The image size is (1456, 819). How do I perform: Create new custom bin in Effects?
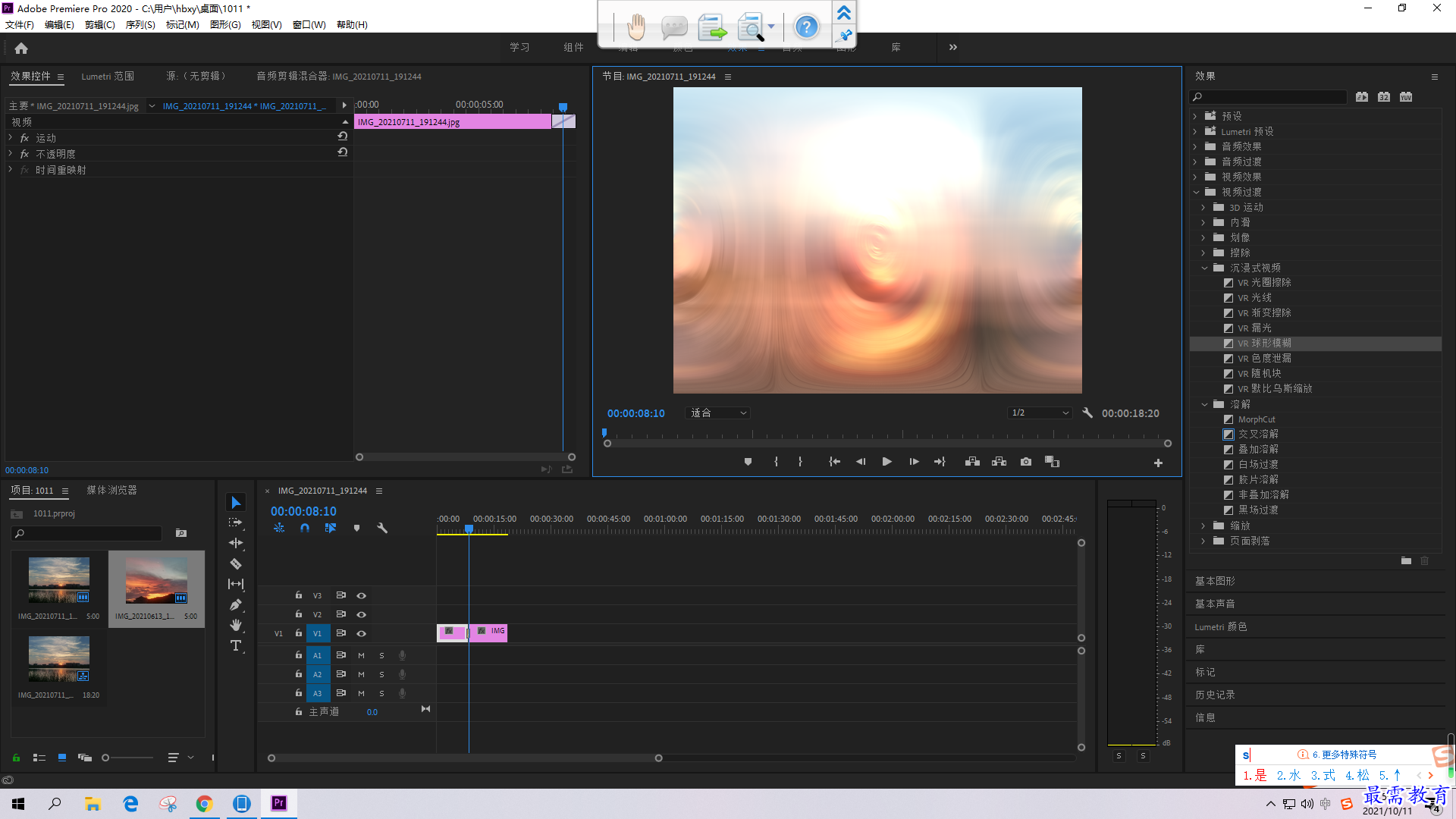click(x=1406, y=561)
